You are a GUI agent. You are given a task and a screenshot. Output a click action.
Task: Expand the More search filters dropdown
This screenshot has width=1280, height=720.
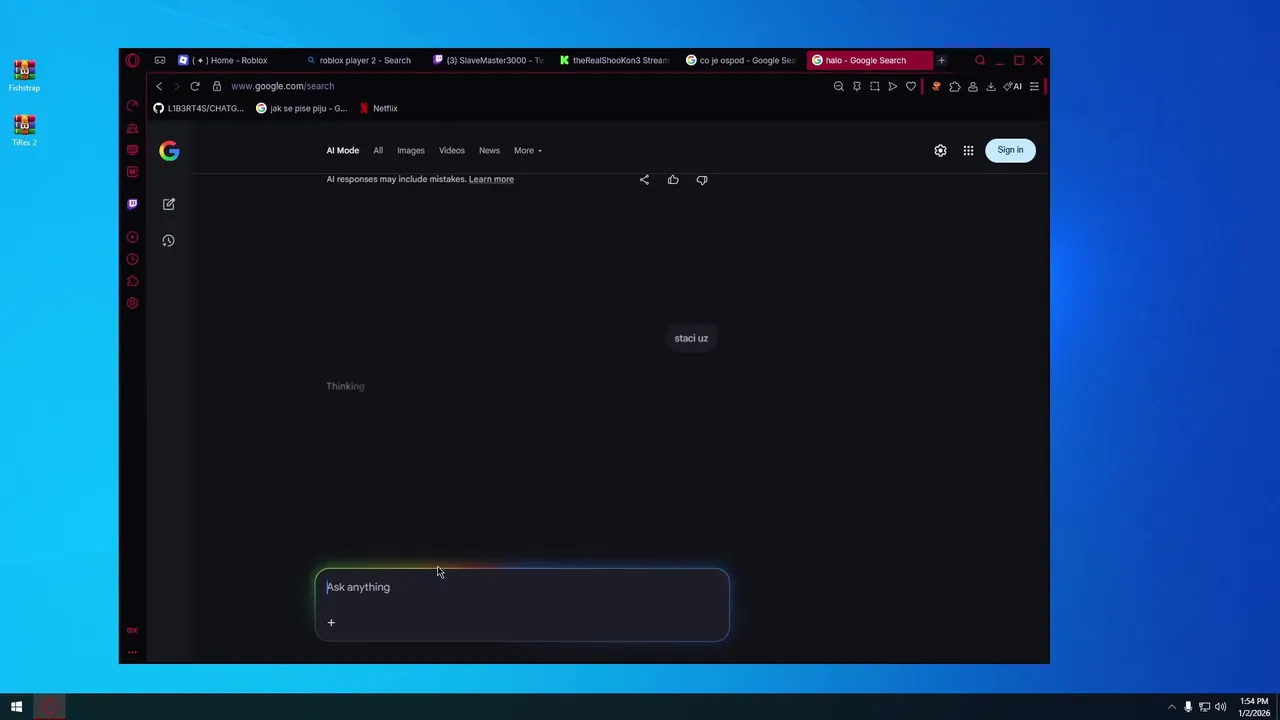(528, 151)
